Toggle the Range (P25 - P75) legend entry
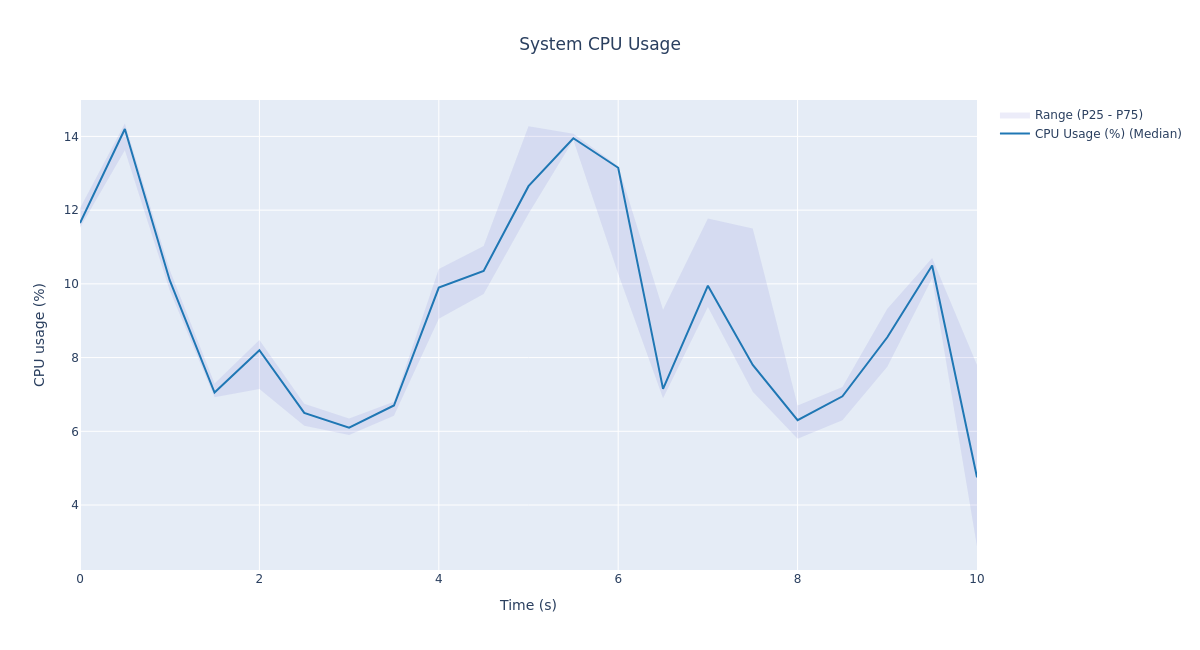Image resolution: width=1200 pixels, height=650 pixels. (x=1088, y=115)
